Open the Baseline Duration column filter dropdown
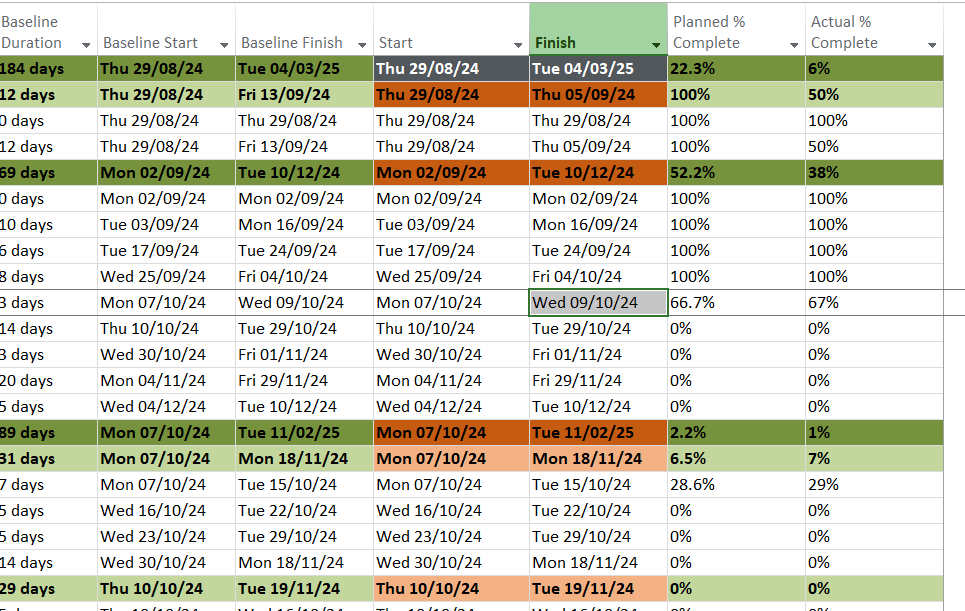This screenshot has height=611, width=965. (x=86, y=45)
